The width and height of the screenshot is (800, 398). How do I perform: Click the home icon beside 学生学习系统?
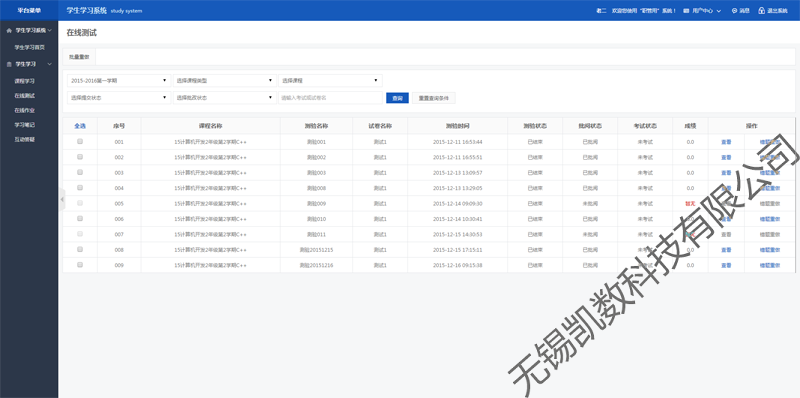coord(9,31)
